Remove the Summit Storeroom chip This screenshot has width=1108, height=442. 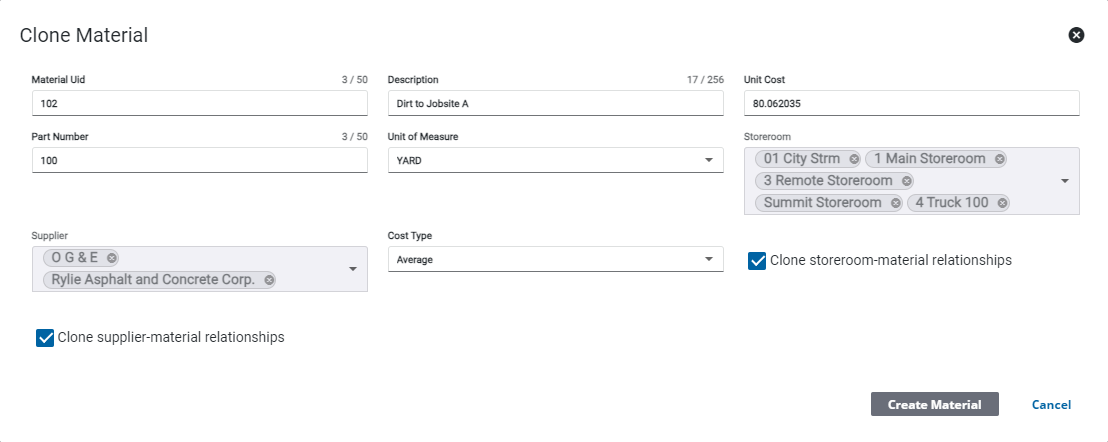tap(896, 203)
